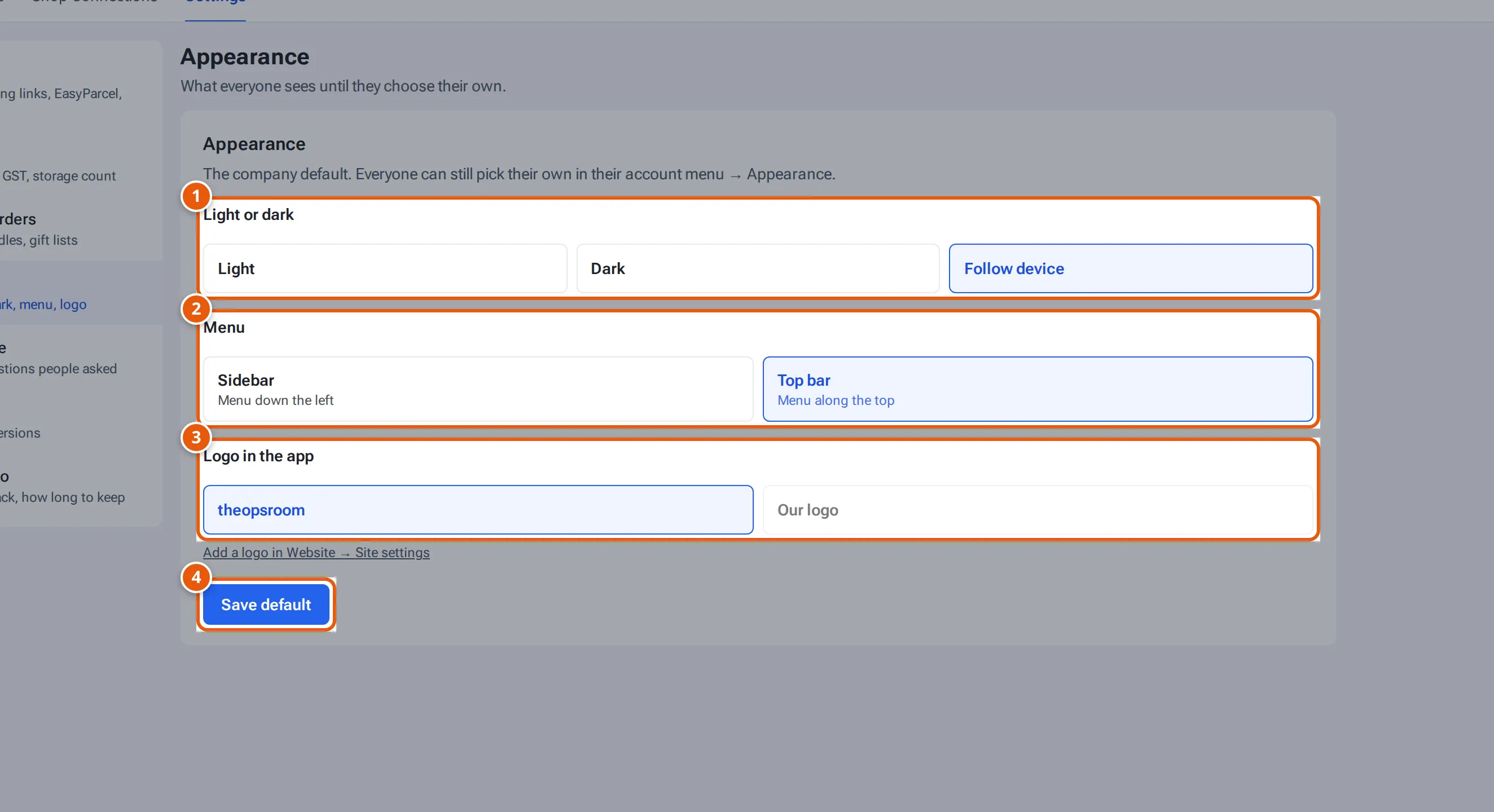The width and height of the screenshot is (1494, 812).
Task: Click the Appearance page heading
Action: 245,57
